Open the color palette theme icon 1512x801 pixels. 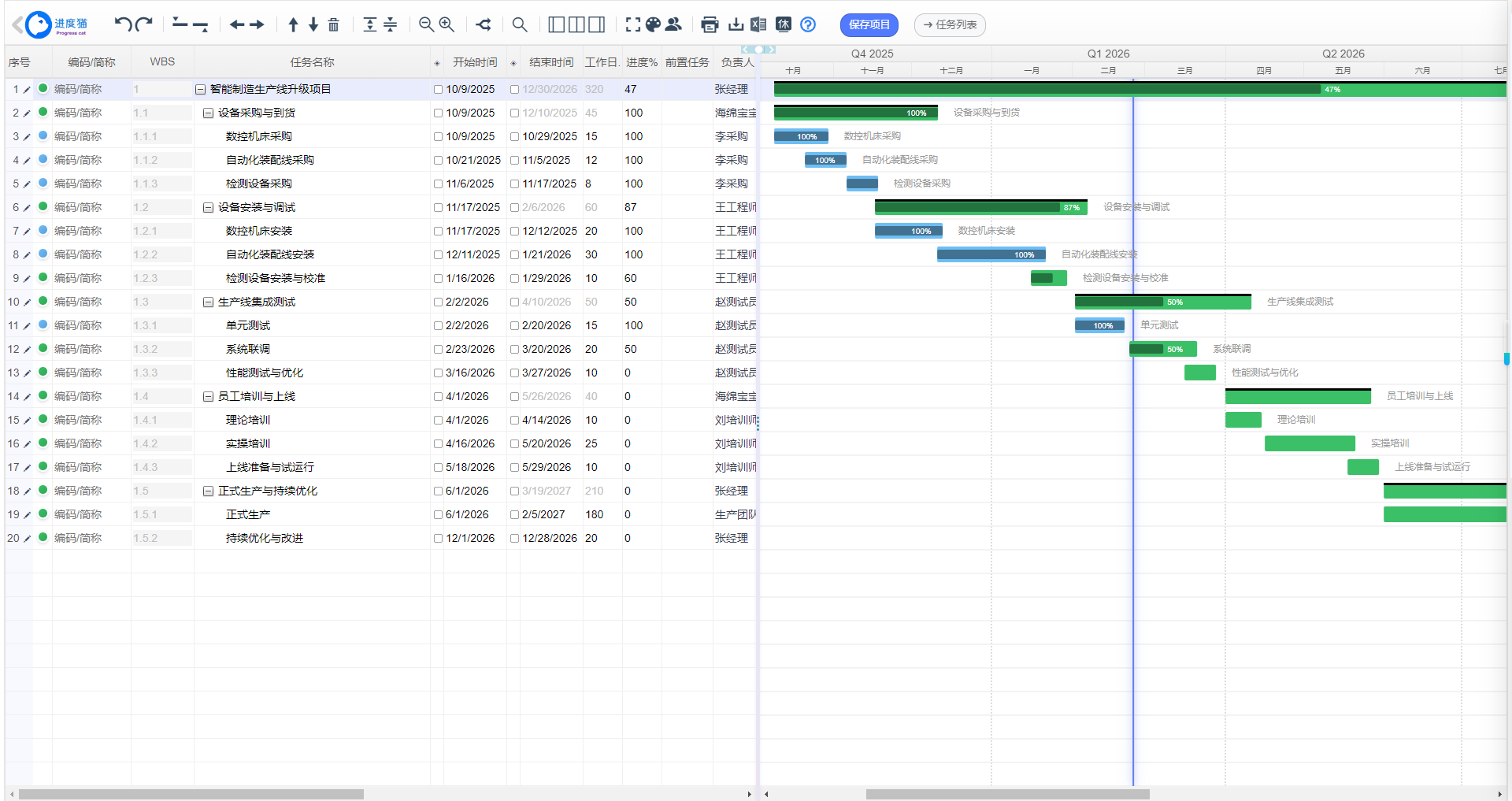[653, 24]
